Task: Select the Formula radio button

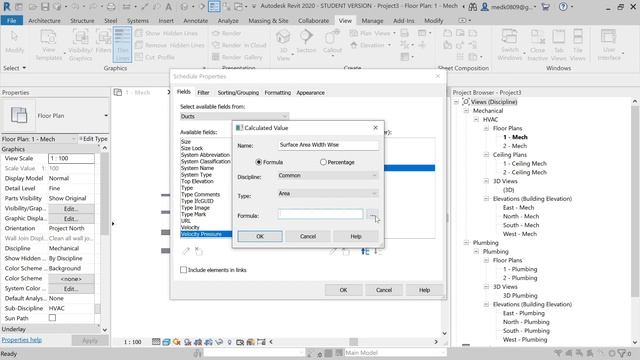Action: (258, 162)
